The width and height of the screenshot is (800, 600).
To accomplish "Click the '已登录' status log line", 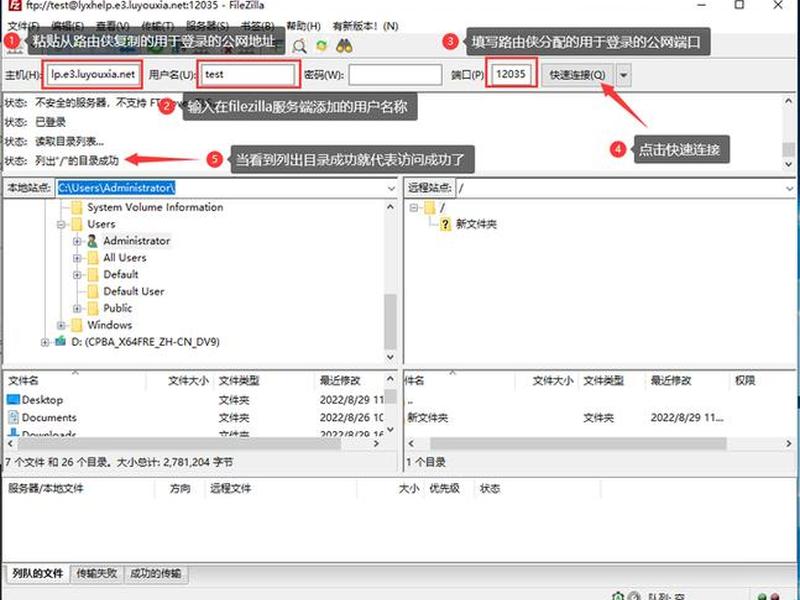I will click(x=51, y=122).
